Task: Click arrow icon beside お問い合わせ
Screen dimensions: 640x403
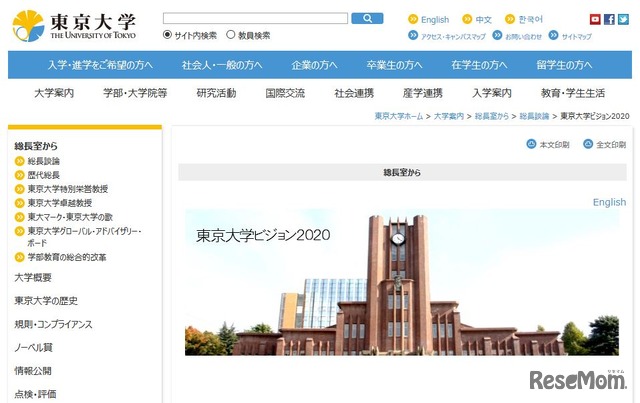Action: tap(497, 36)
